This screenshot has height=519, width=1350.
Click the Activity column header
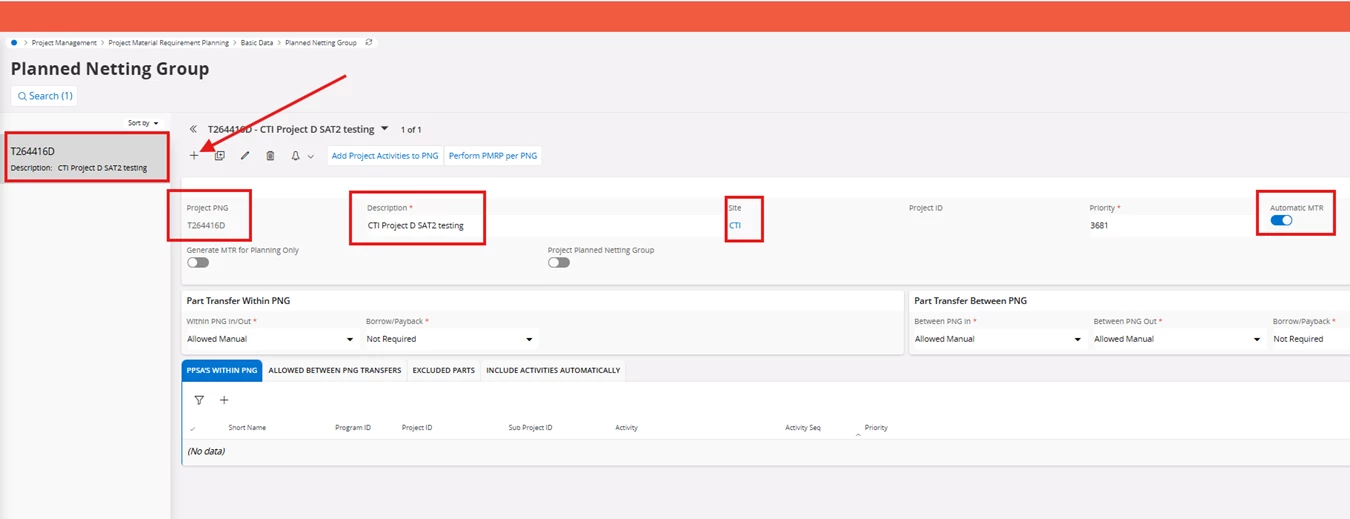pyautogui.click(x=626, y=428)
